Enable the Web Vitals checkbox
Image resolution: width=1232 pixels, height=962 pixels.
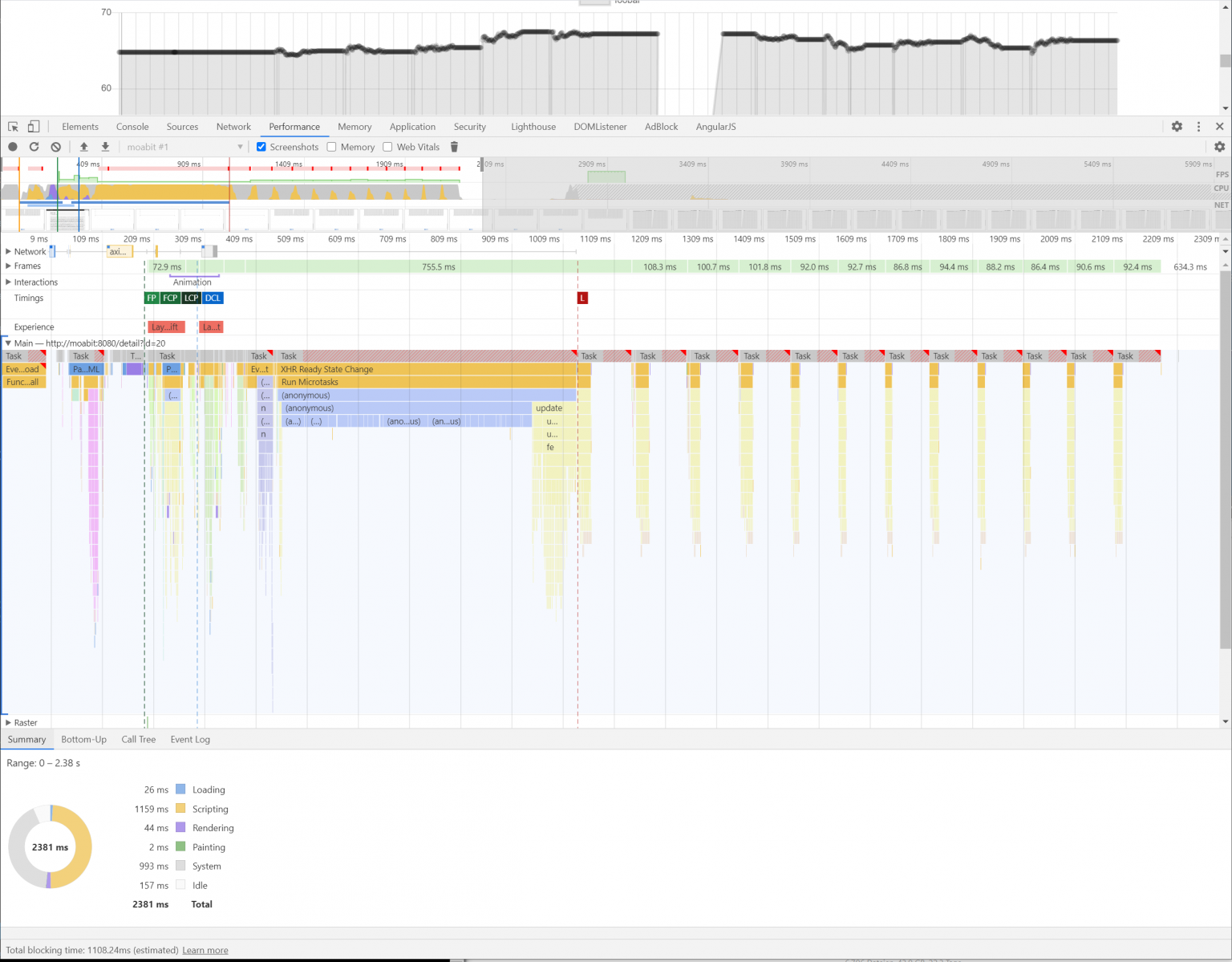pyautogui.click(x=387, y=147)
